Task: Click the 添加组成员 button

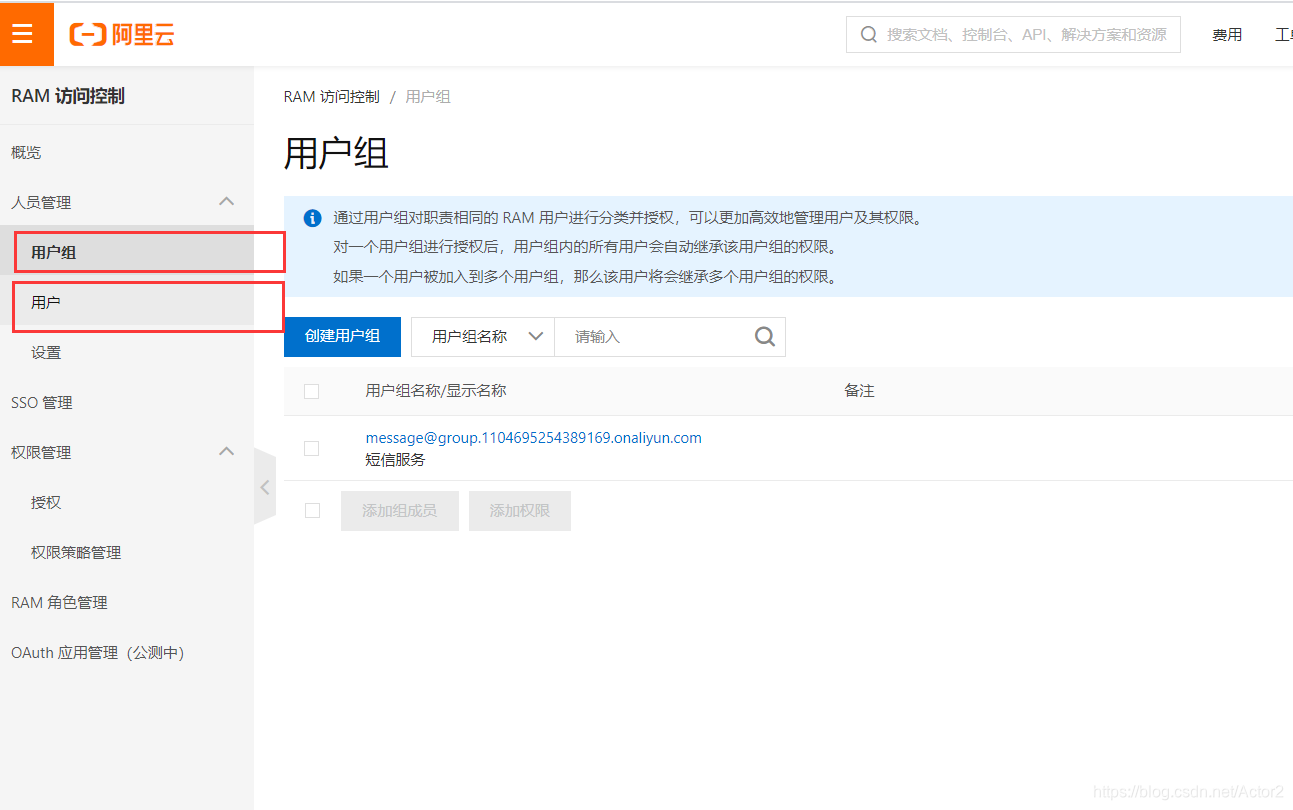Action: click(x=399, y=511)
